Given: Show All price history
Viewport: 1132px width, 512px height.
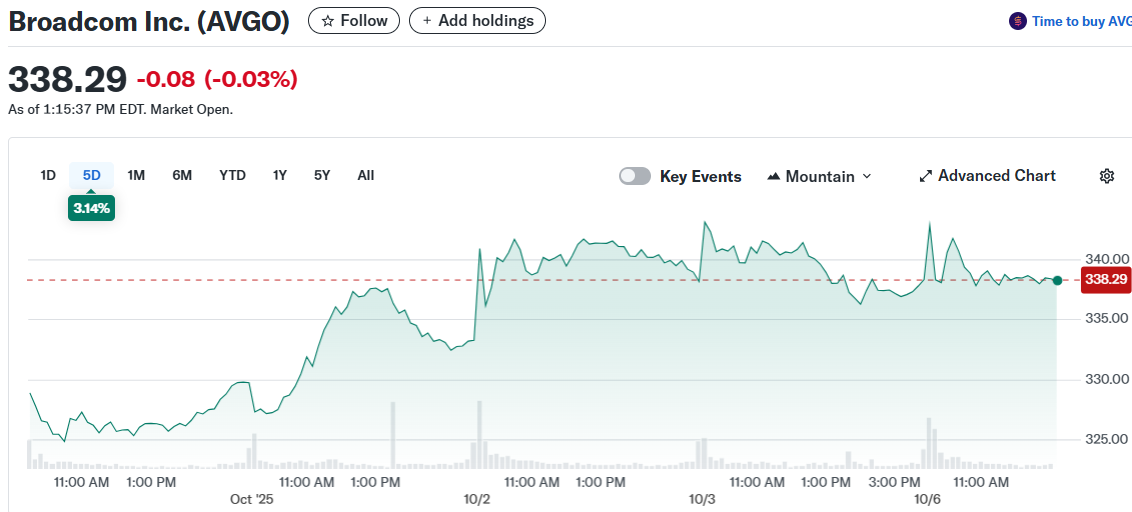Looking at the screenshot, I should pos(366,175).
